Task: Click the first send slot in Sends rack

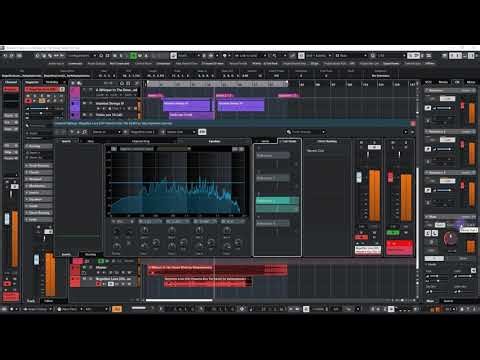Action: click(x=273, y=155)
